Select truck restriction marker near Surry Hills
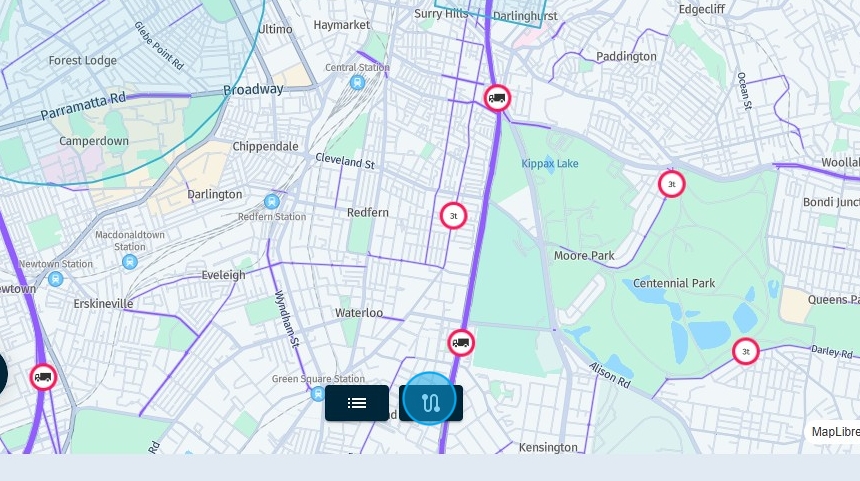The width and height of the screenshot is (860, 481). [497, 98]
